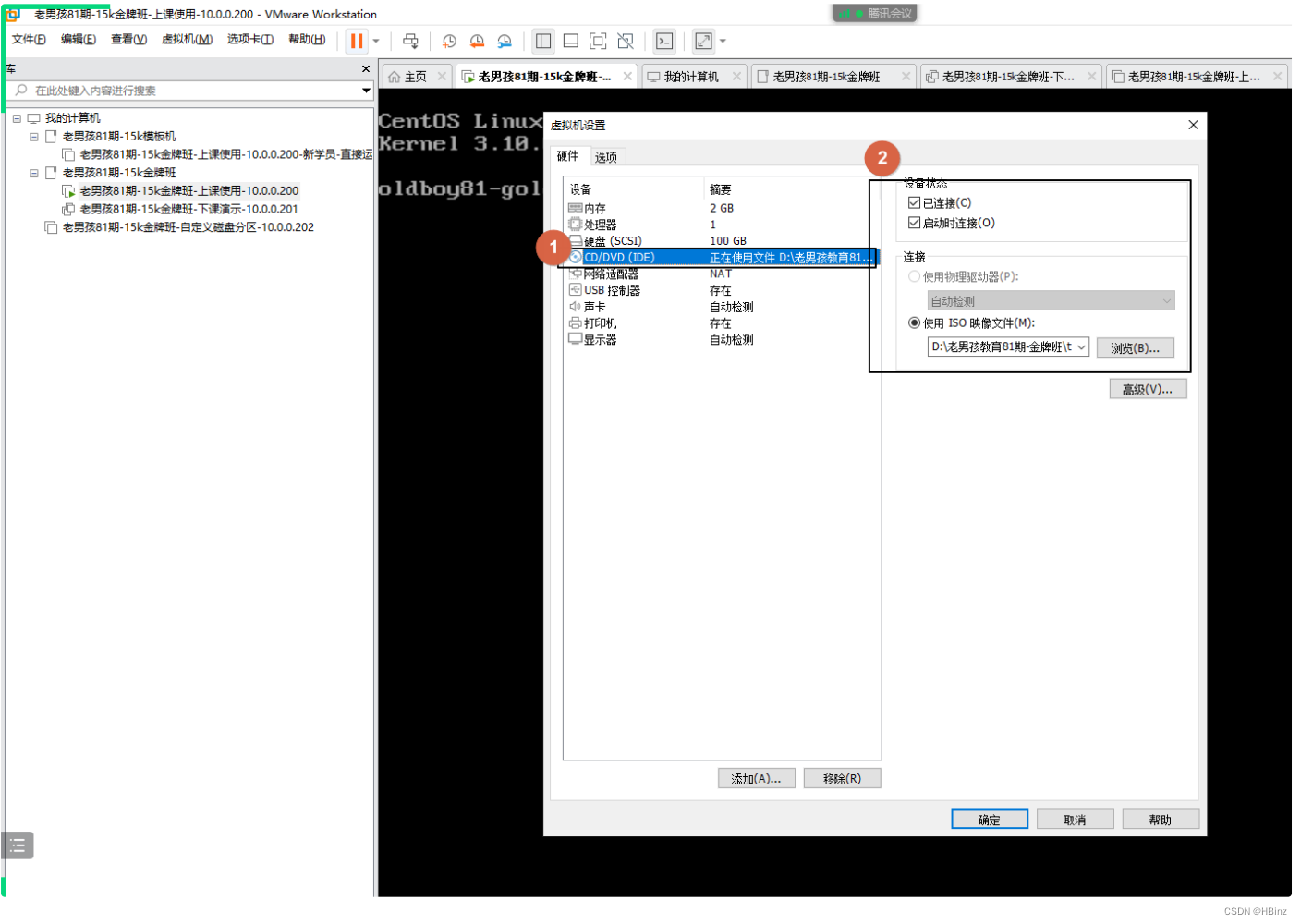This screenshot has width=1301, height=924.
Task: Select the CD/DVD (IDE) device row
Action: (x=721, y=258)
